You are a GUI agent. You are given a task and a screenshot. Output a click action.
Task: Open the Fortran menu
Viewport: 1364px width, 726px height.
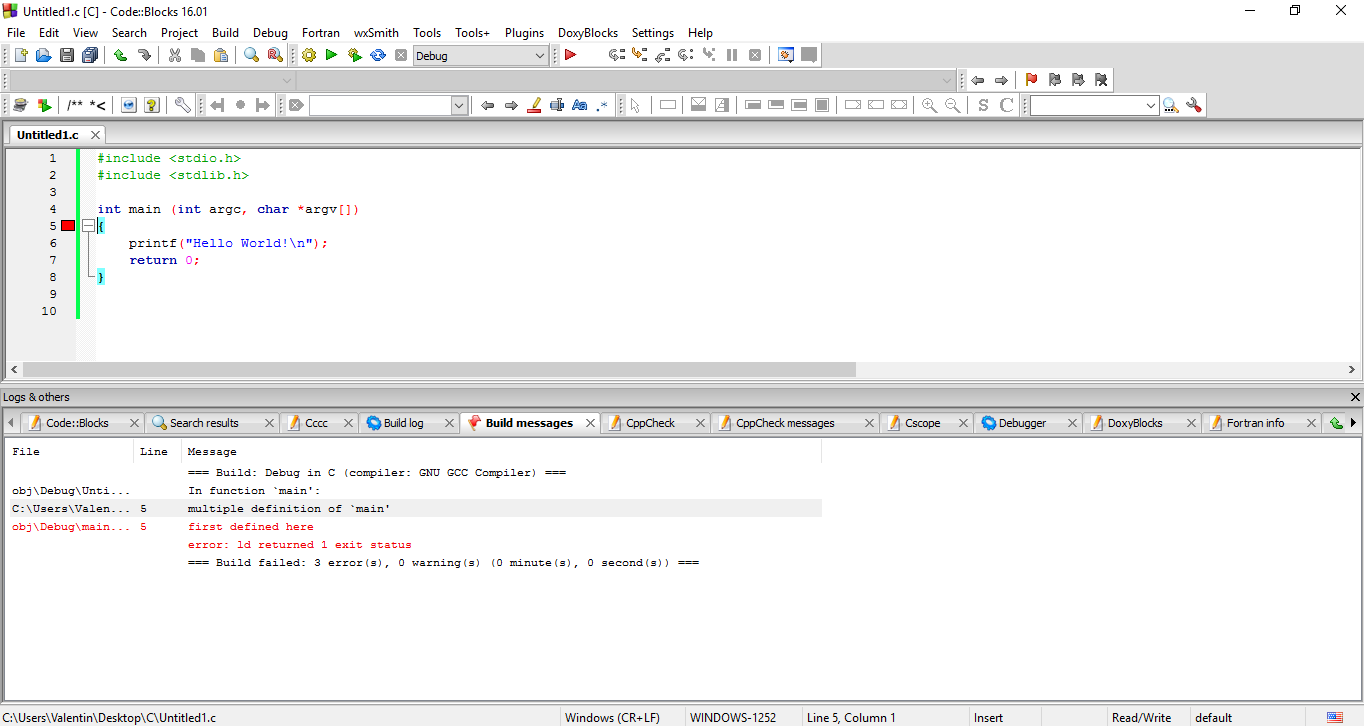tap(321, 33)
